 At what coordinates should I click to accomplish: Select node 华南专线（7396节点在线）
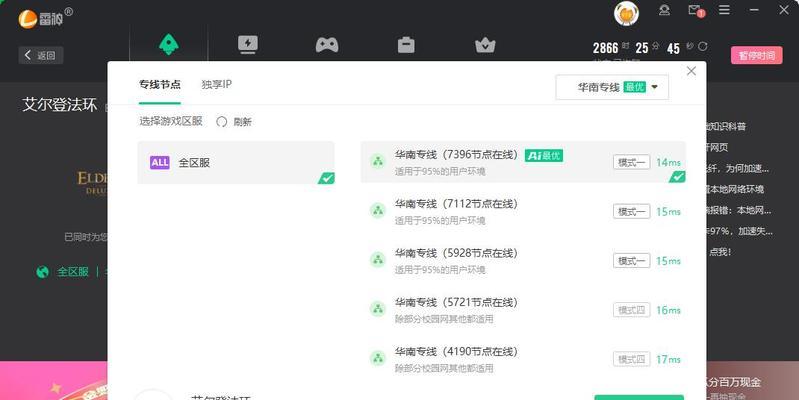(523, 162)
